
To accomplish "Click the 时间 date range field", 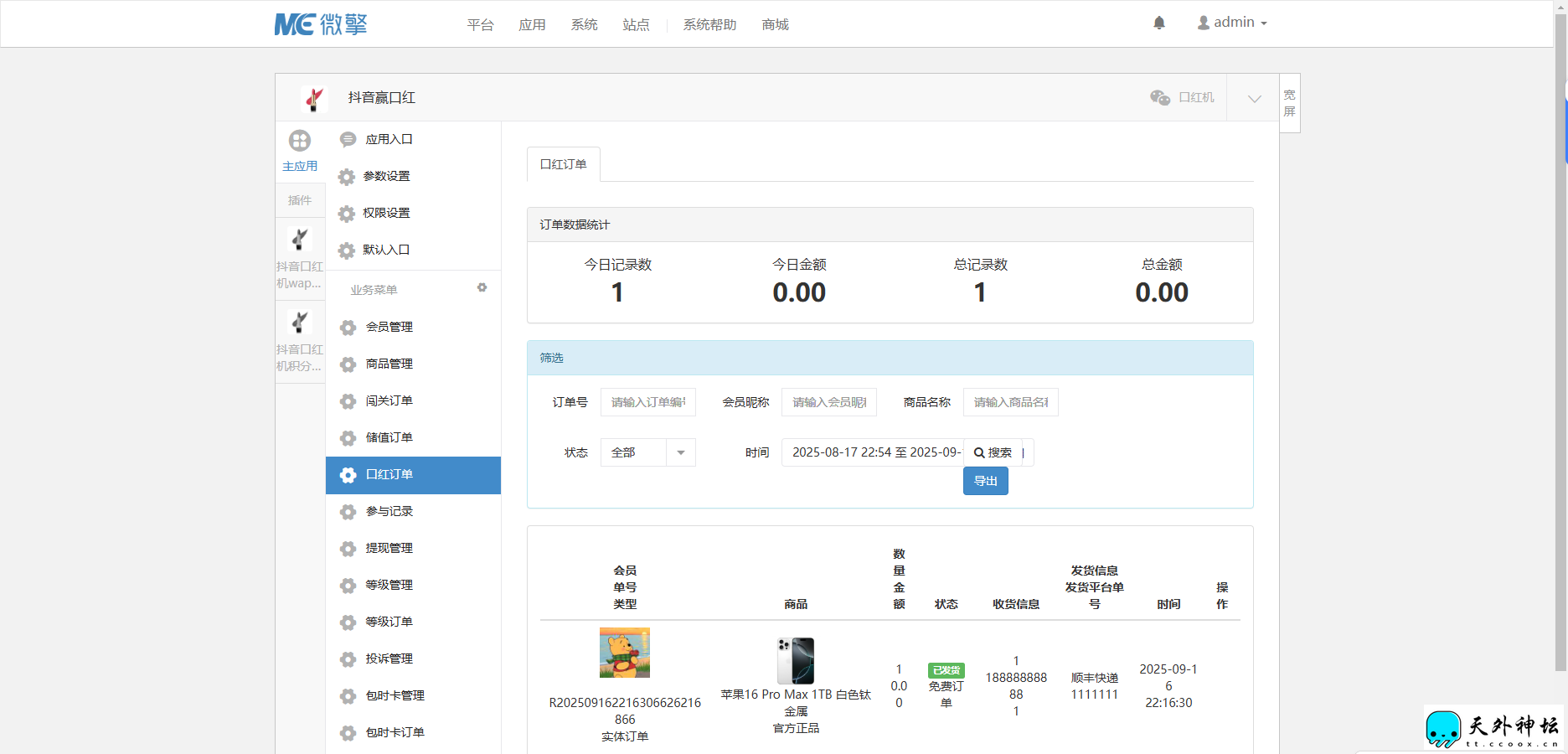I will 872,452.
